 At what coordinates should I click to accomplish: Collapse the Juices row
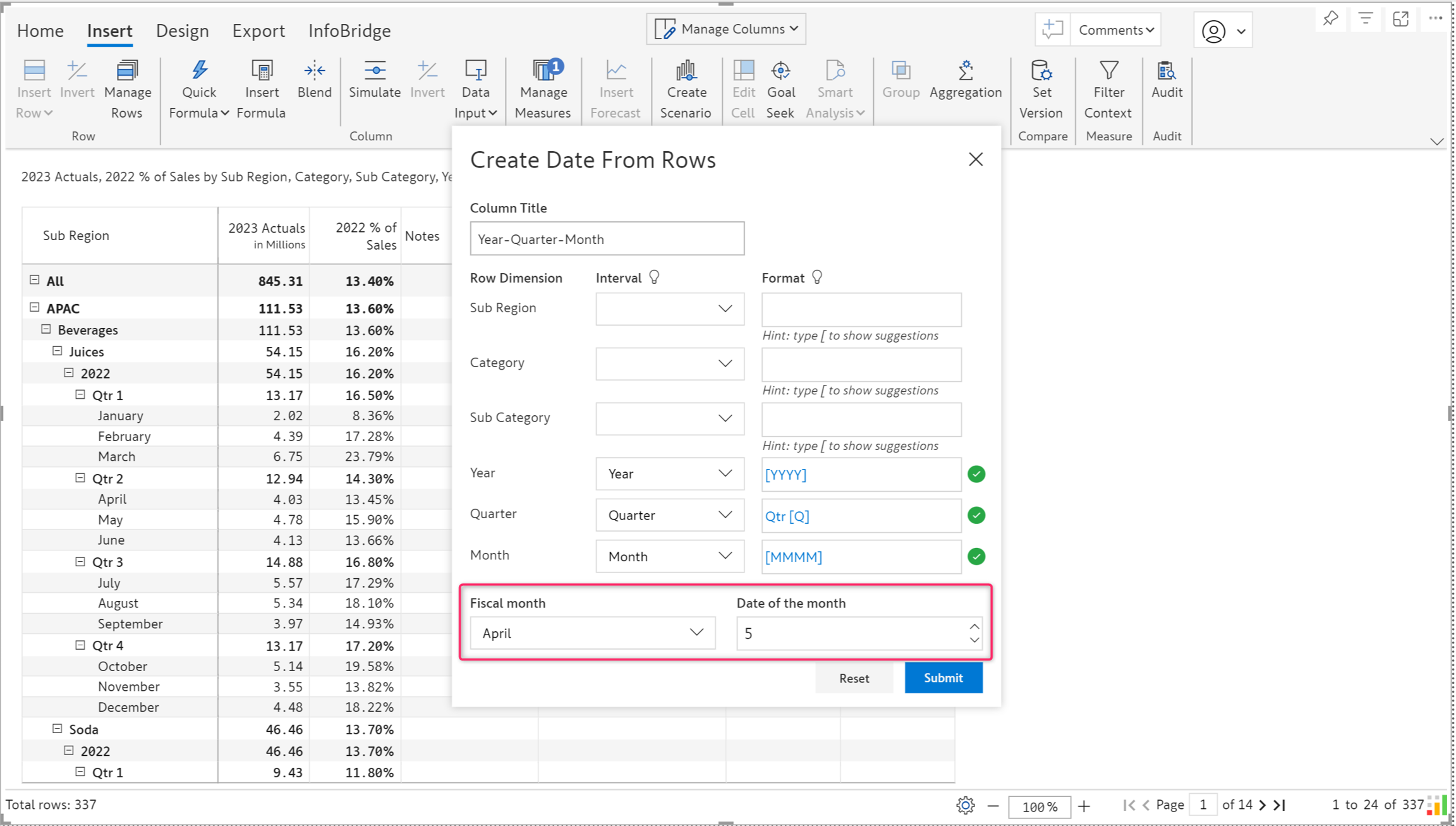pyautogui.click(x=58, y=351)
